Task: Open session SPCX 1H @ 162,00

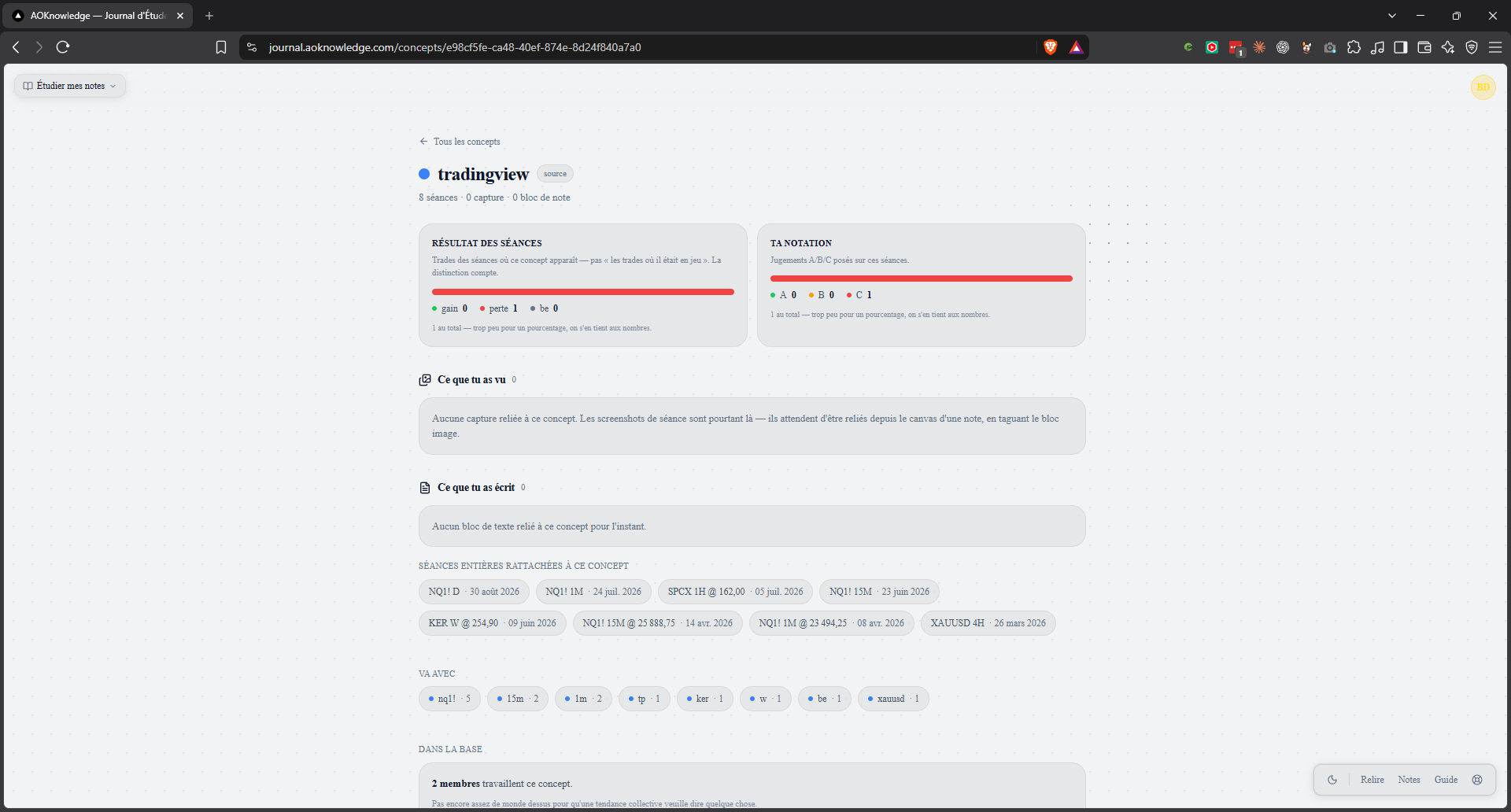Action: click(735, 592)
